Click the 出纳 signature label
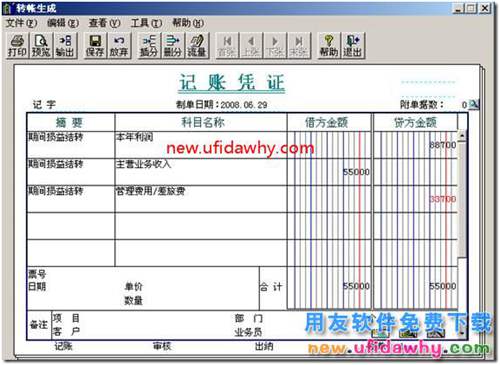 pos(264,346)
